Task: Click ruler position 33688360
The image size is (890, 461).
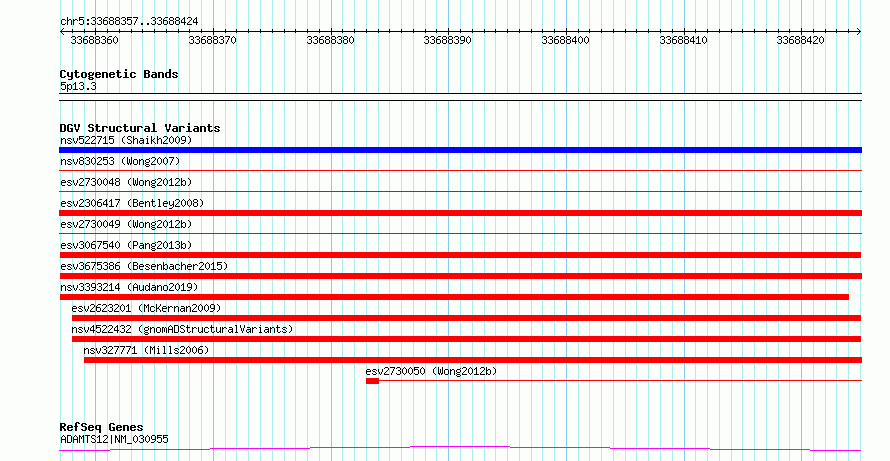Action: click(x=94, y=40)
